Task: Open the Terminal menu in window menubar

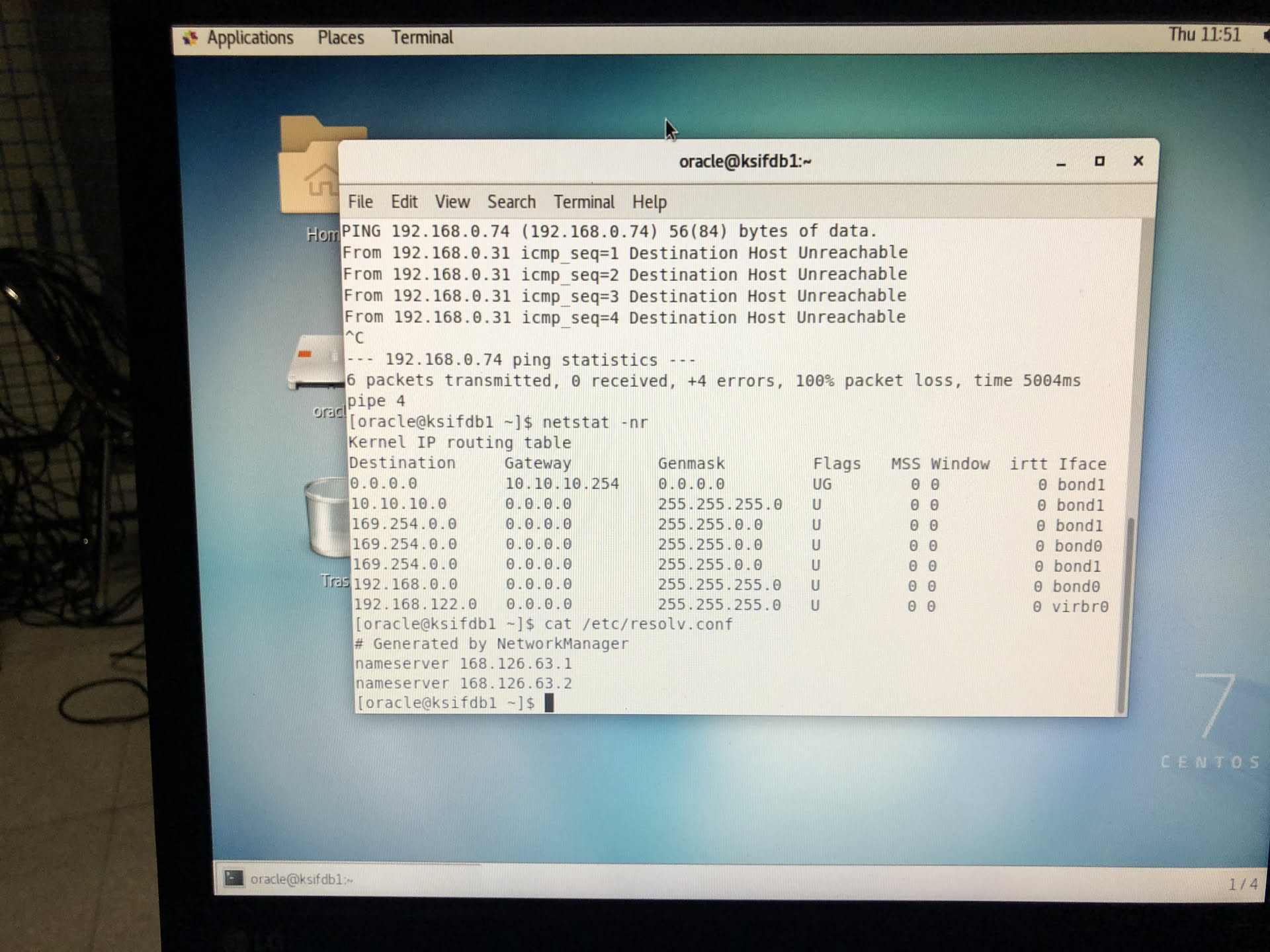Action: point(583,202)
